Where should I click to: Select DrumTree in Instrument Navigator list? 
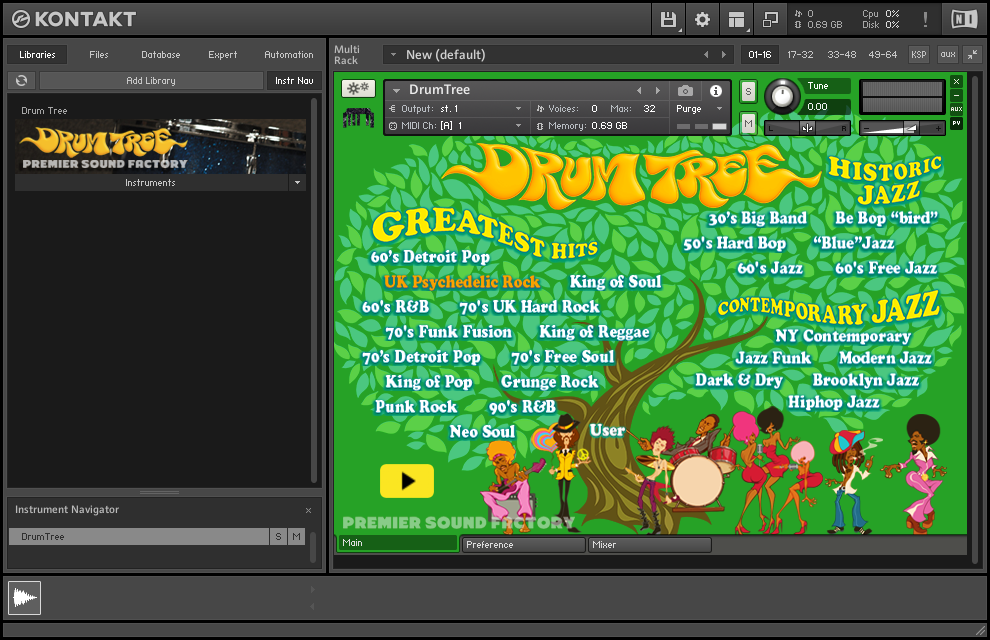[139, 536]
